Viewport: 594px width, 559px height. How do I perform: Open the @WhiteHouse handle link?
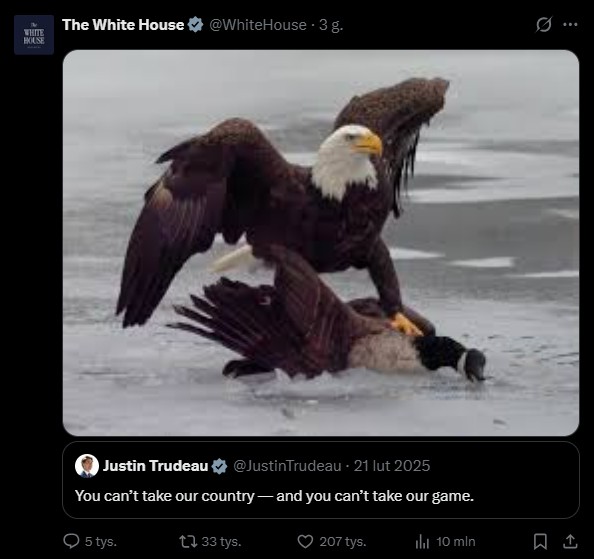tap(258, 25)
